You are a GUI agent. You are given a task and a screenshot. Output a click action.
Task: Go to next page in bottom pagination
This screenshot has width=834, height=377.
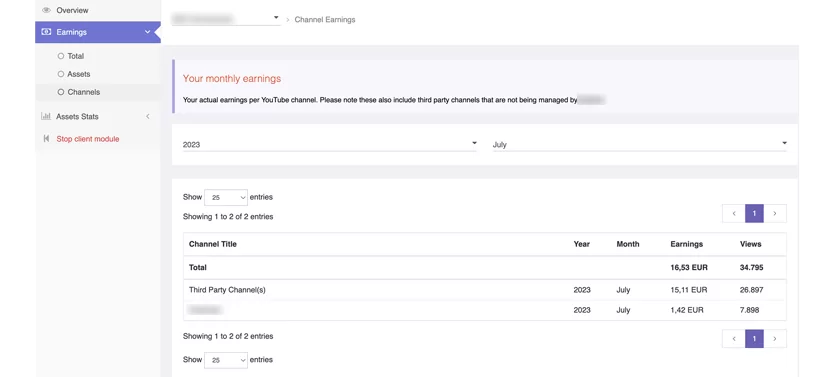tap(775, 339)
